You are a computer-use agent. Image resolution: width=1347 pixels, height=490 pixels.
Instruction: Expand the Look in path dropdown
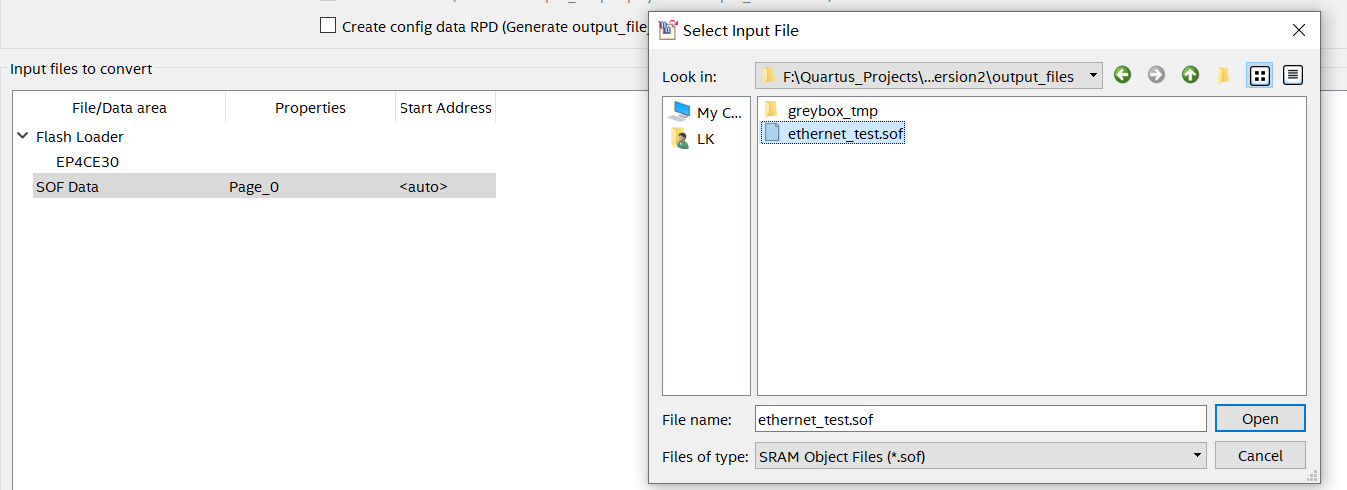[x=1094, y=76]
